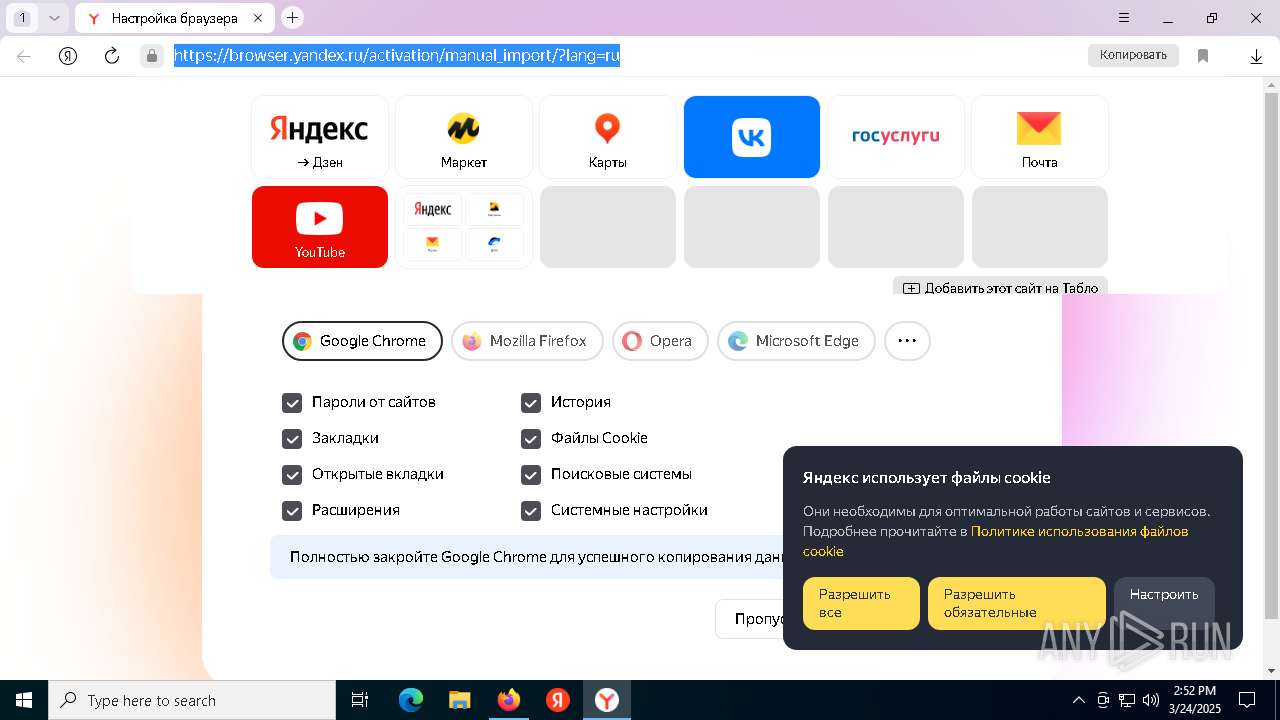
Task: Select Opera as import source
Action: pyautogui.click(x=660, y=341)
